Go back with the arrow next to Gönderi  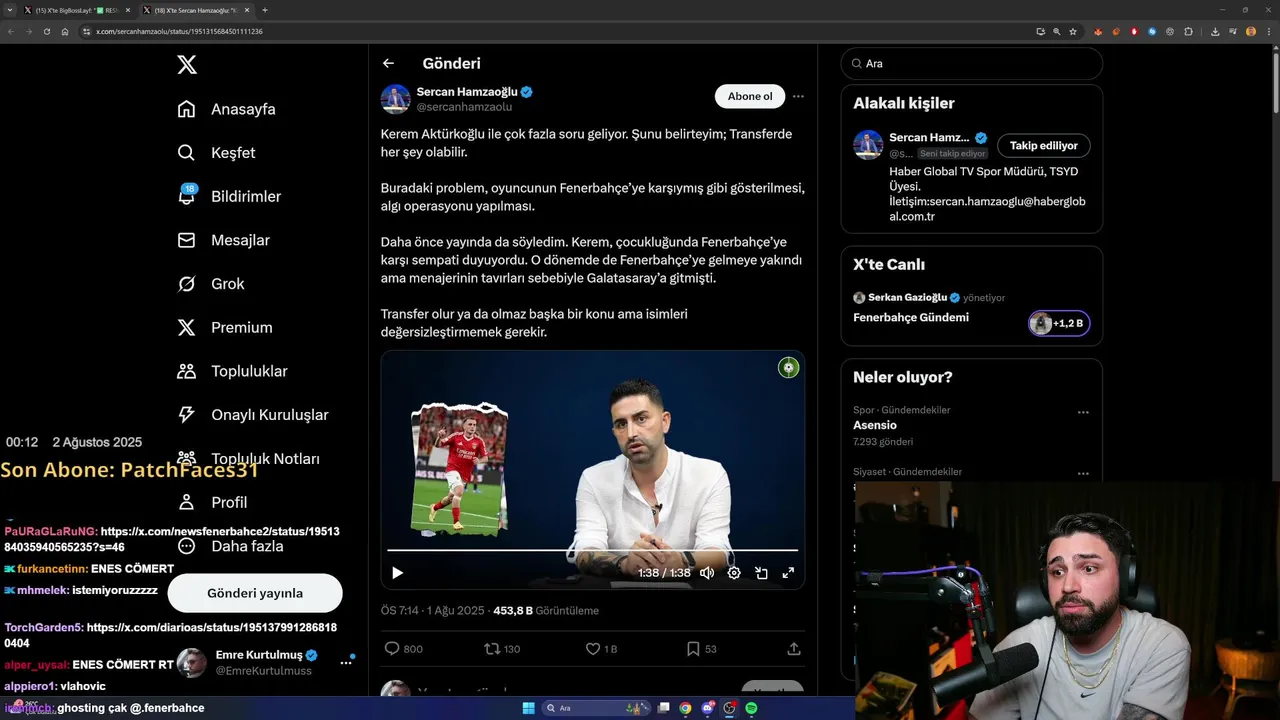point(388,63)
